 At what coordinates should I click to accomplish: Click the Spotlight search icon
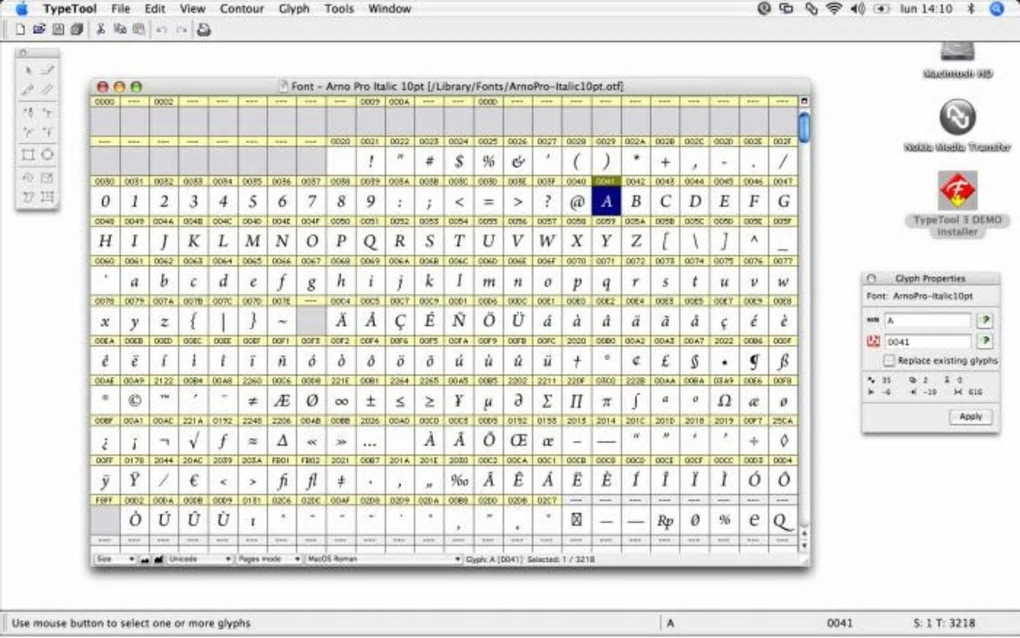(997, 8)
